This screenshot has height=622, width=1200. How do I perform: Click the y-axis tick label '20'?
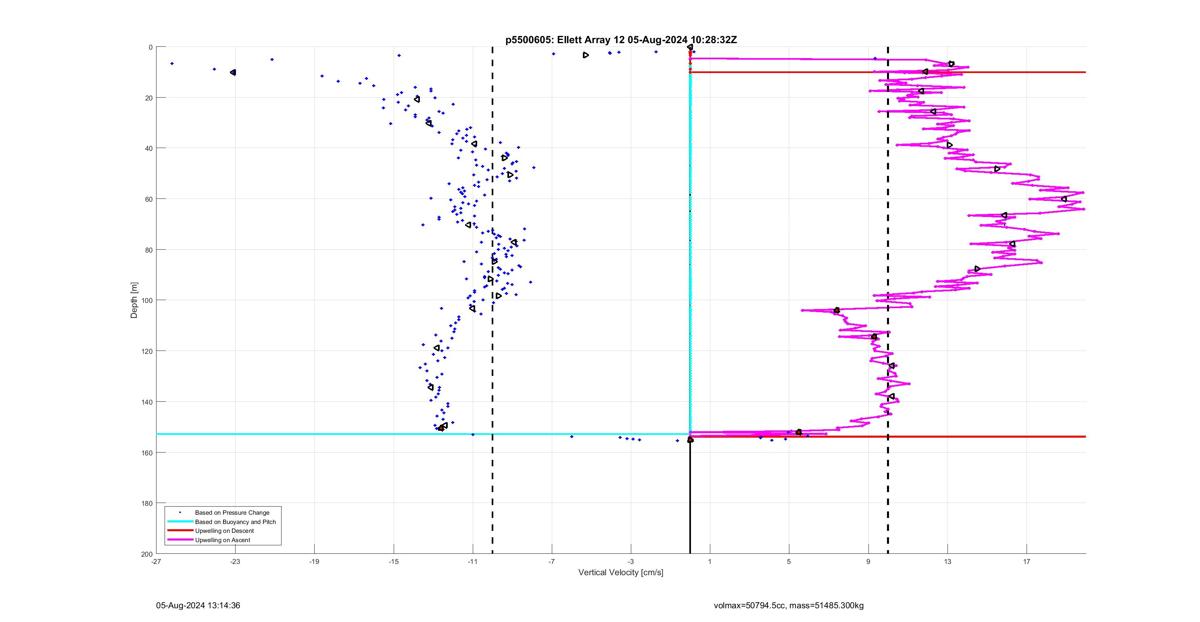[148, 98]
